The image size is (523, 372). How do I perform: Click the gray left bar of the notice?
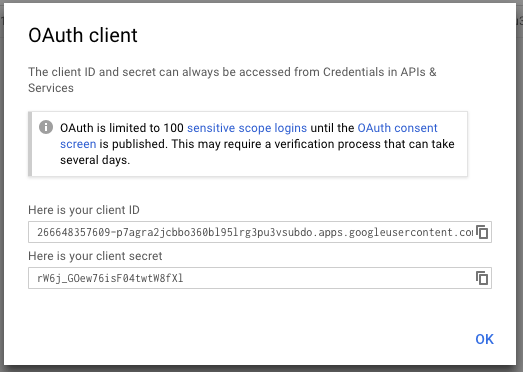(x=30, y=144)
